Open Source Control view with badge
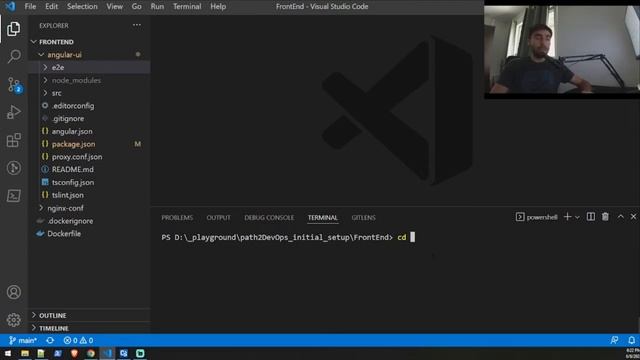 point(13,84)
